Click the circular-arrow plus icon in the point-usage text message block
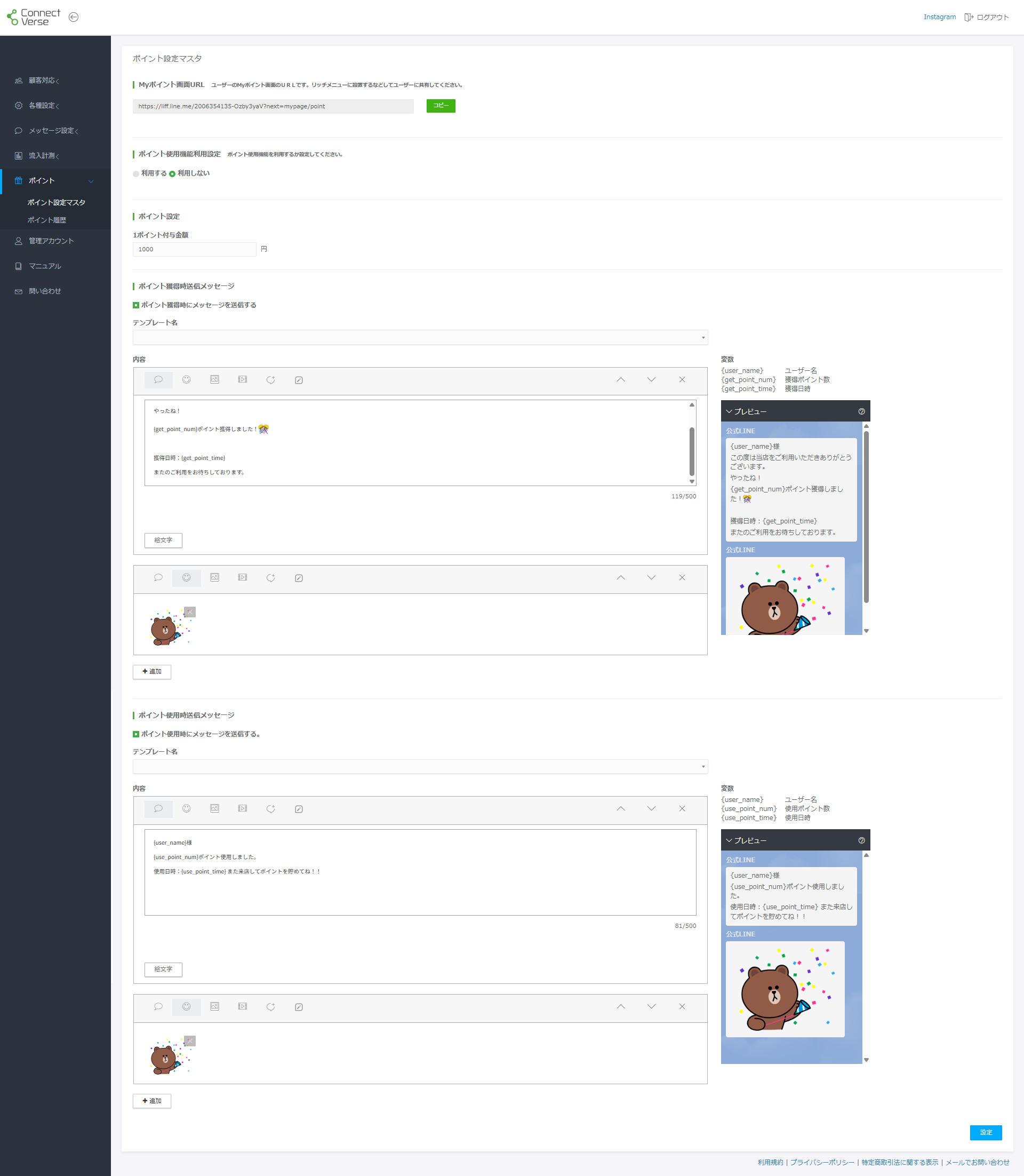This screenshot has height=1176, width=1024. [270, 809]
